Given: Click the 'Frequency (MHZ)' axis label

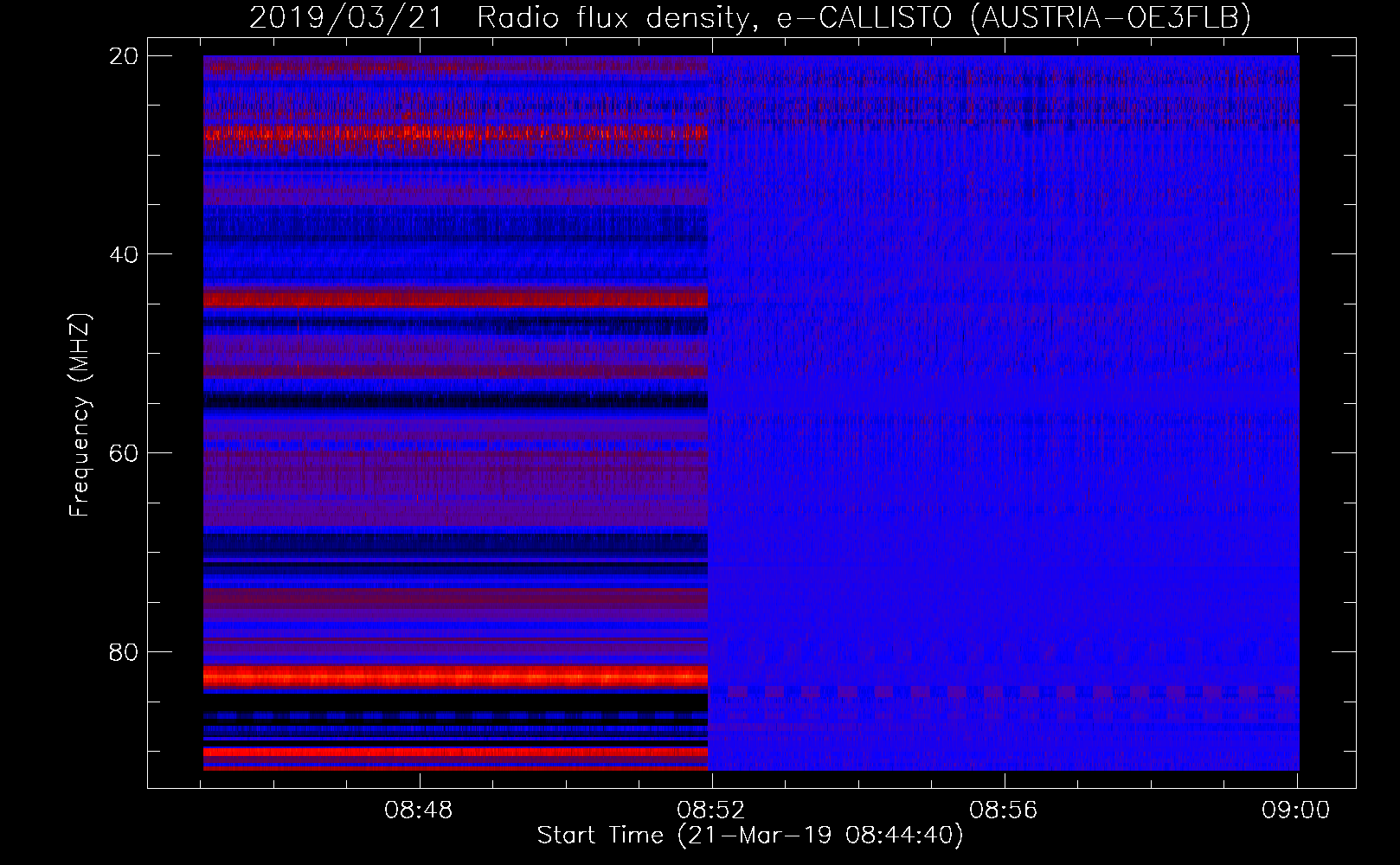Looking at the screenshot, I should (80, 415).
